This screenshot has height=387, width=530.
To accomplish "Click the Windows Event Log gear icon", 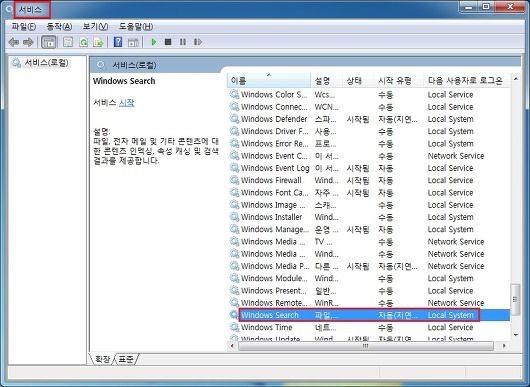I will click(234, 168).
